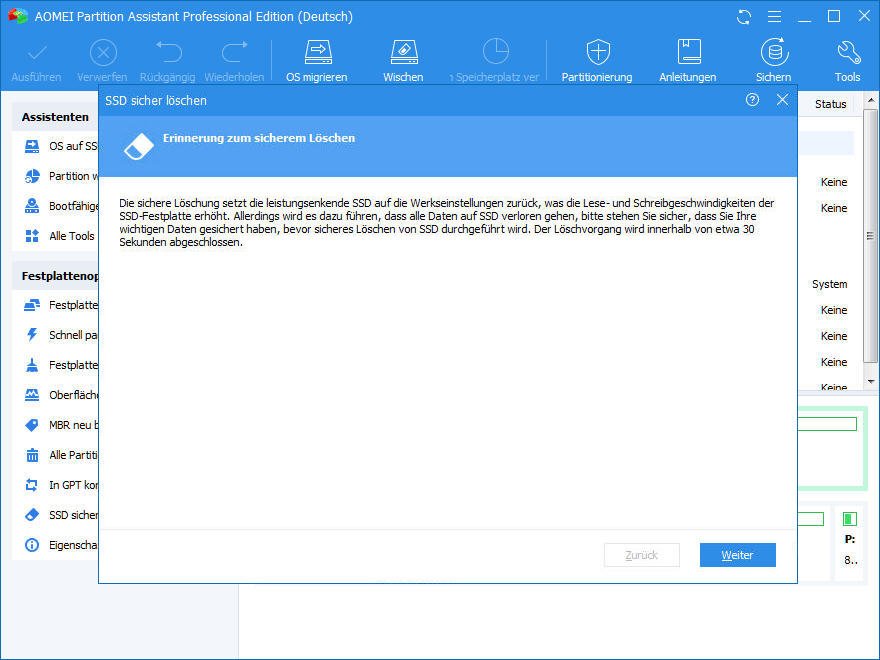The width and height of the screenshot is (880, 660).
Task: Click the Oberflächentest sidebar icon
Action: tap(32, 395)
